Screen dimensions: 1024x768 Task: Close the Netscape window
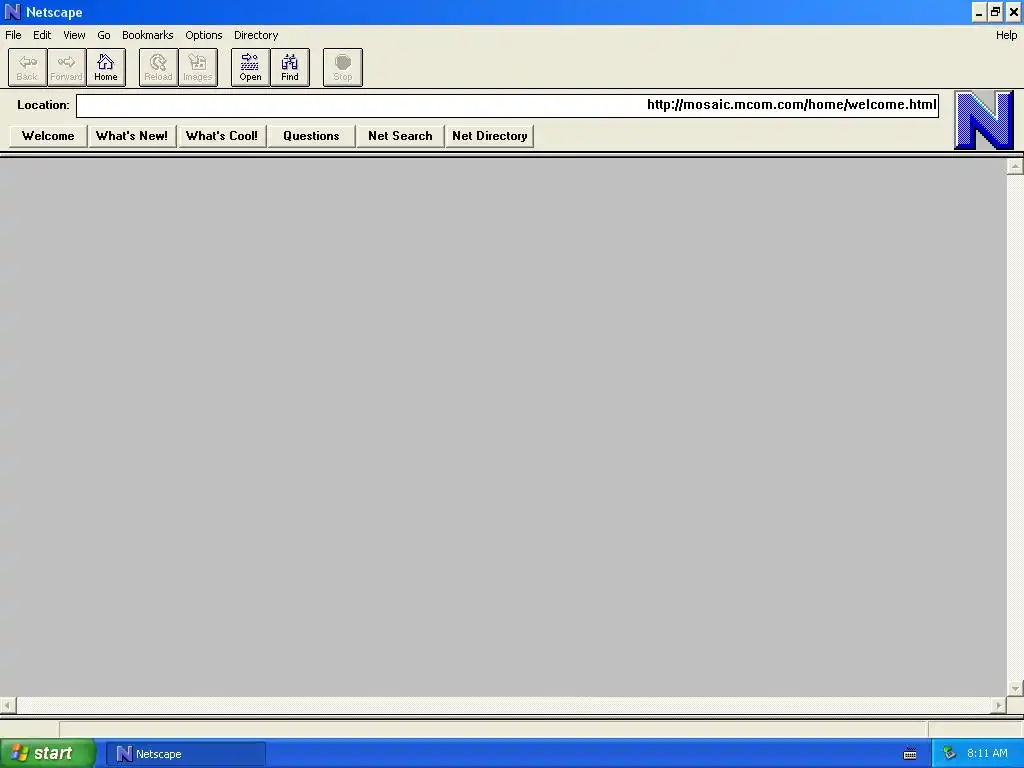tap(1014, 12)
